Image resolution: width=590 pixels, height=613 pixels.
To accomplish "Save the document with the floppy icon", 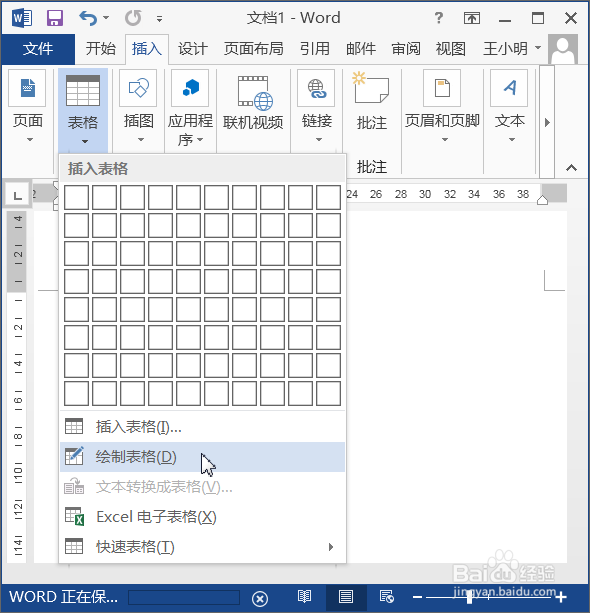I will (x=55, y=18).
